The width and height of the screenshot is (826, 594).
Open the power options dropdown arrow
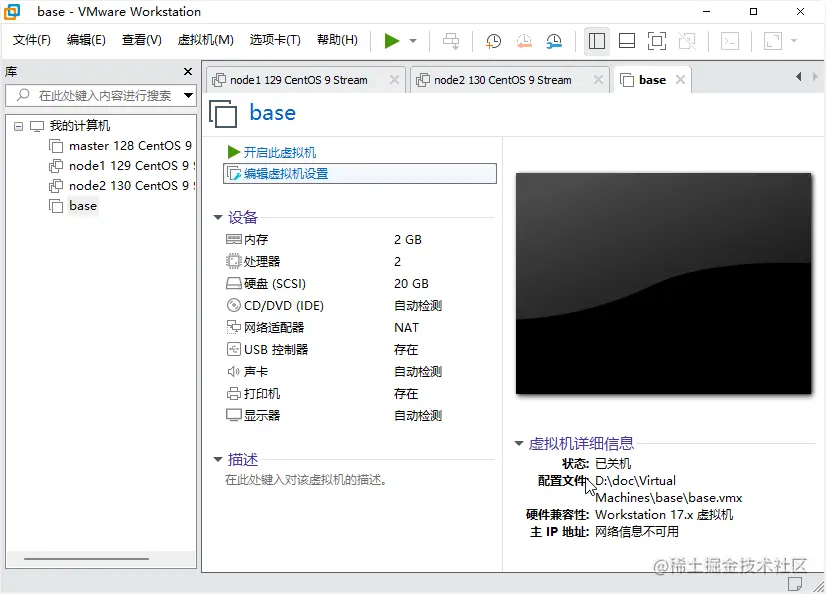(413, 41)
